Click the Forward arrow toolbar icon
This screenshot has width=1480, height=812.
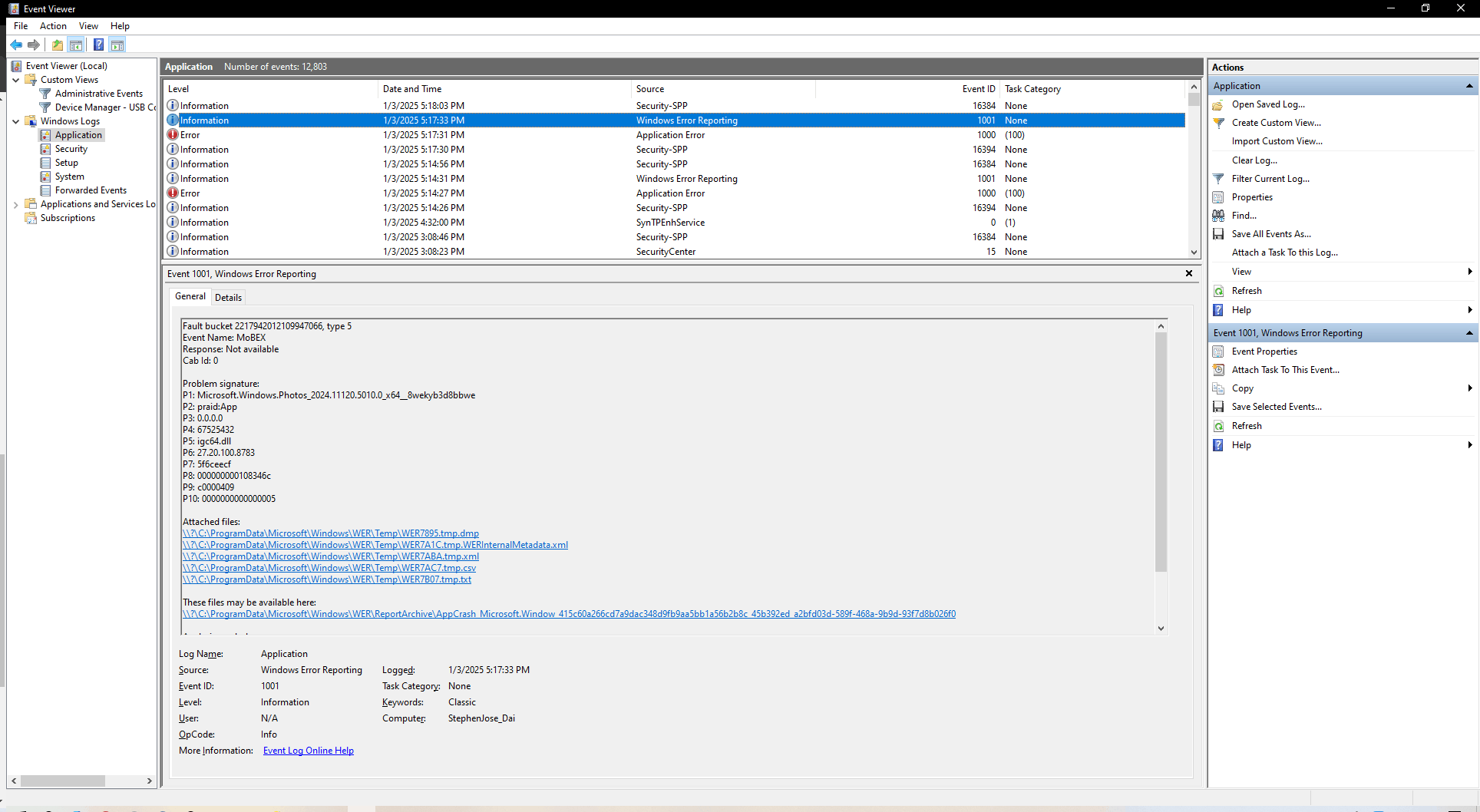click(34, 45)
